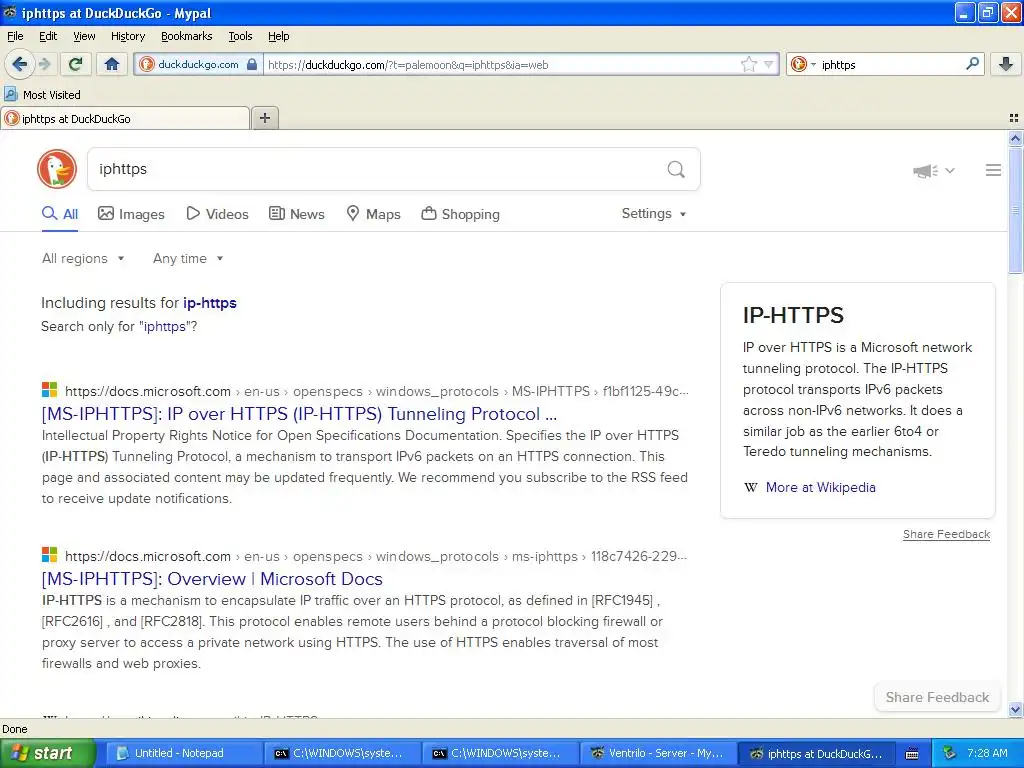The height and width of the screenshot is (768, 1024).
Task: Open the All regions filter dropdown
Action: (x=83, y=259)
